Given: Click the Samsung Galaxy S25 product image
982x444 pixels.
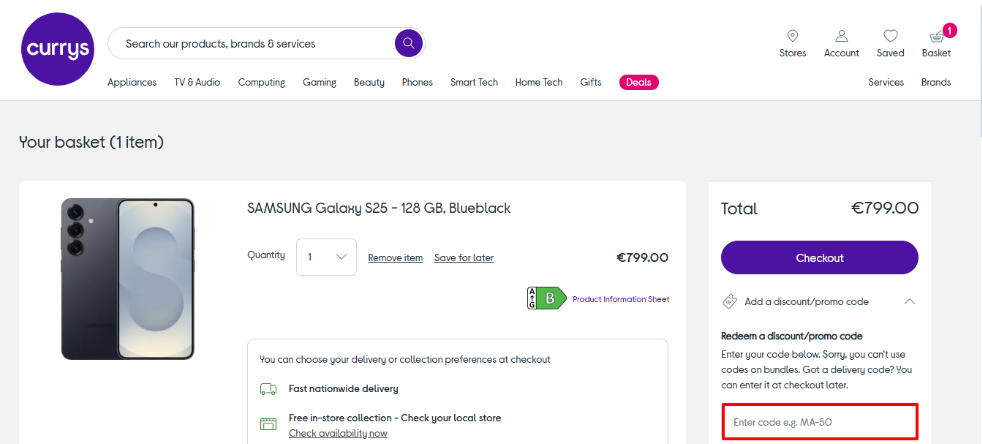Looking at the screenshot, I should click(x=128, y=279).
